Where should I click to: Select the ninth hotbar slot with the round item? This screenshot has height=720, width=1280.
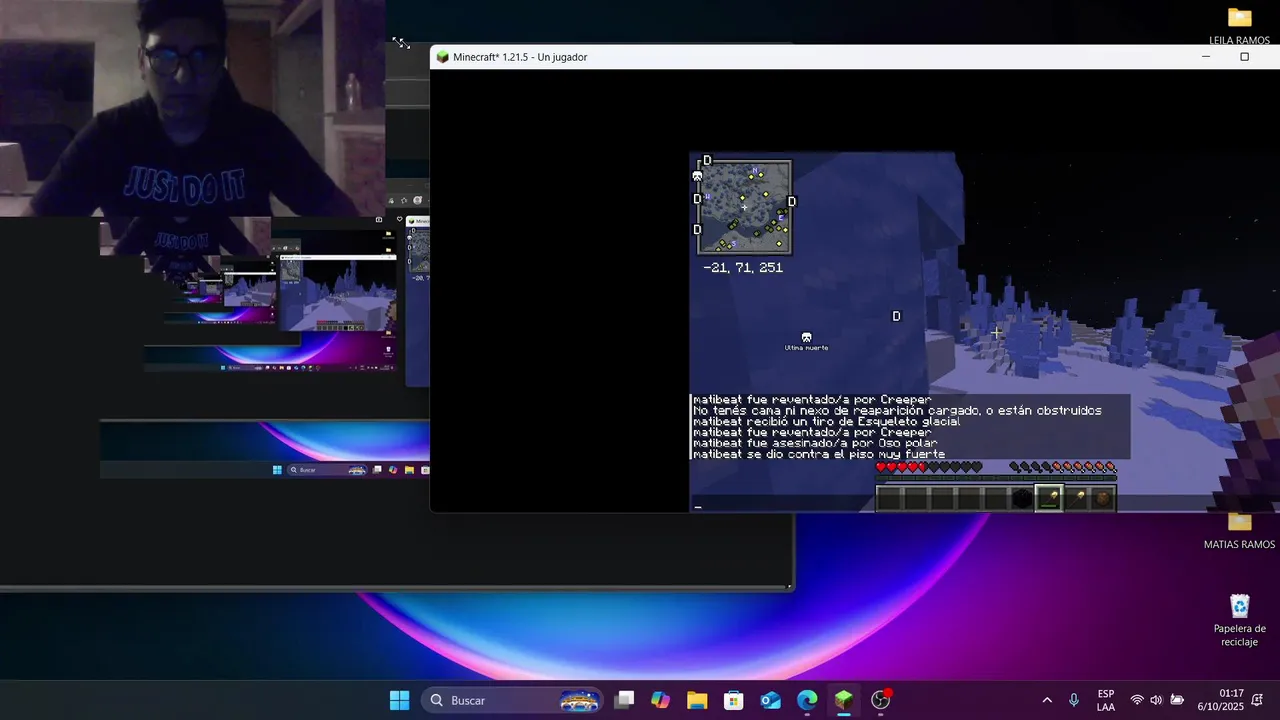[x=1102, y=498]
